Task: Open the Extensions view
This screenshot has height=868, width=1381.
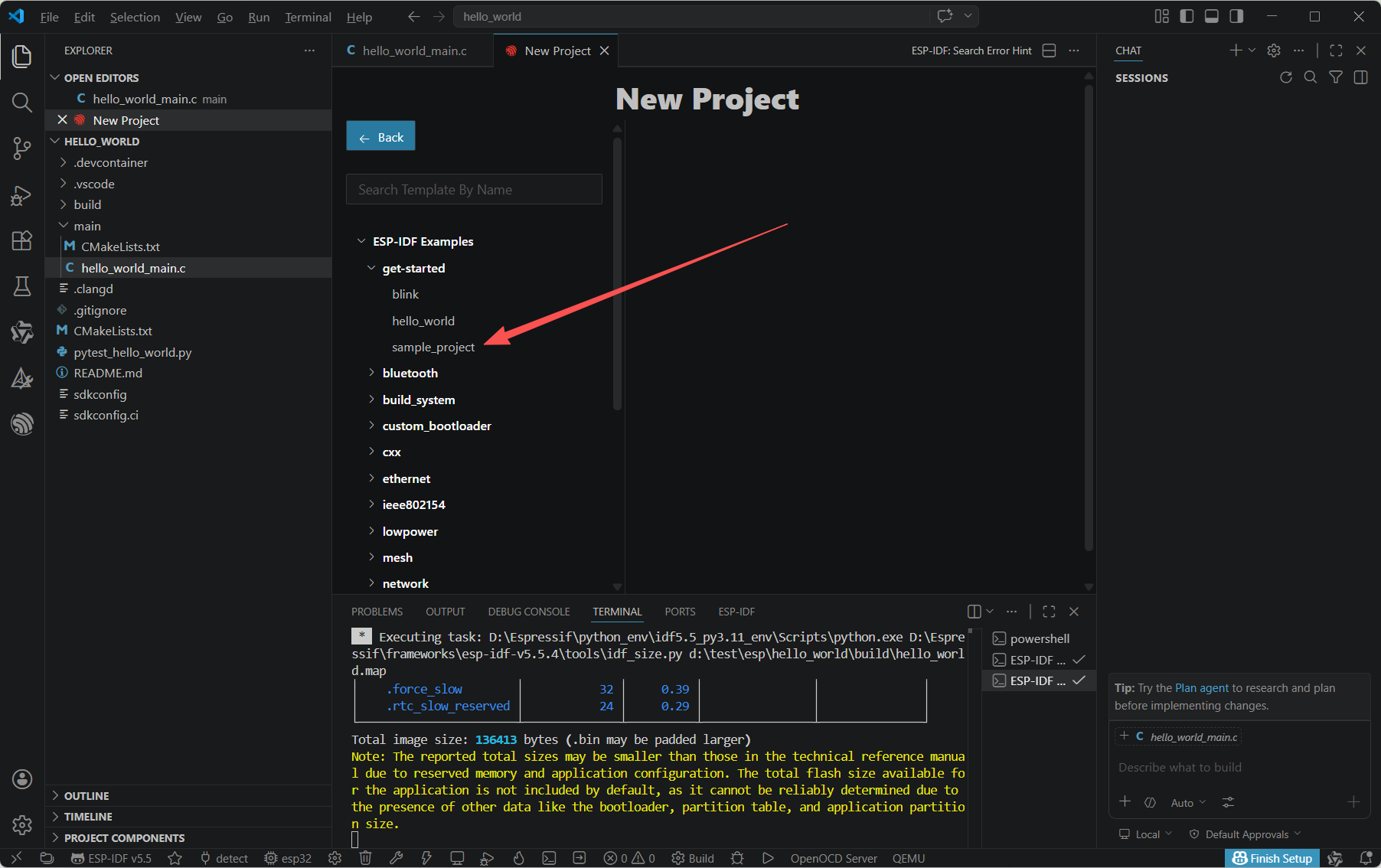Action: 22,240
